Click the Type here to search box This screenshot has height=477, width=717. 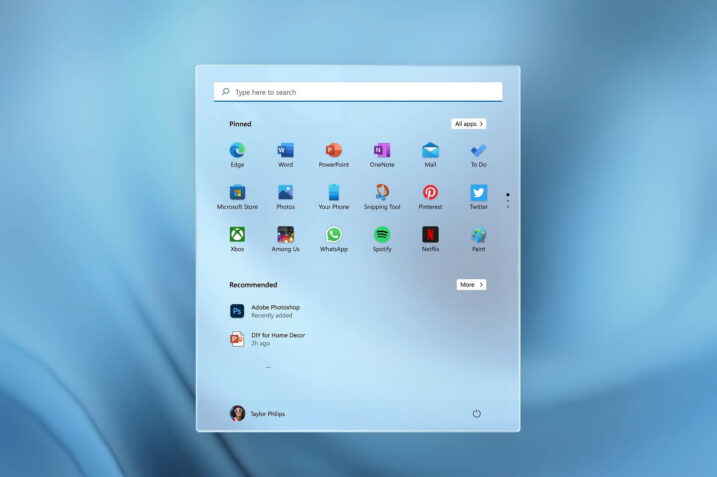(x=358, y=92)
